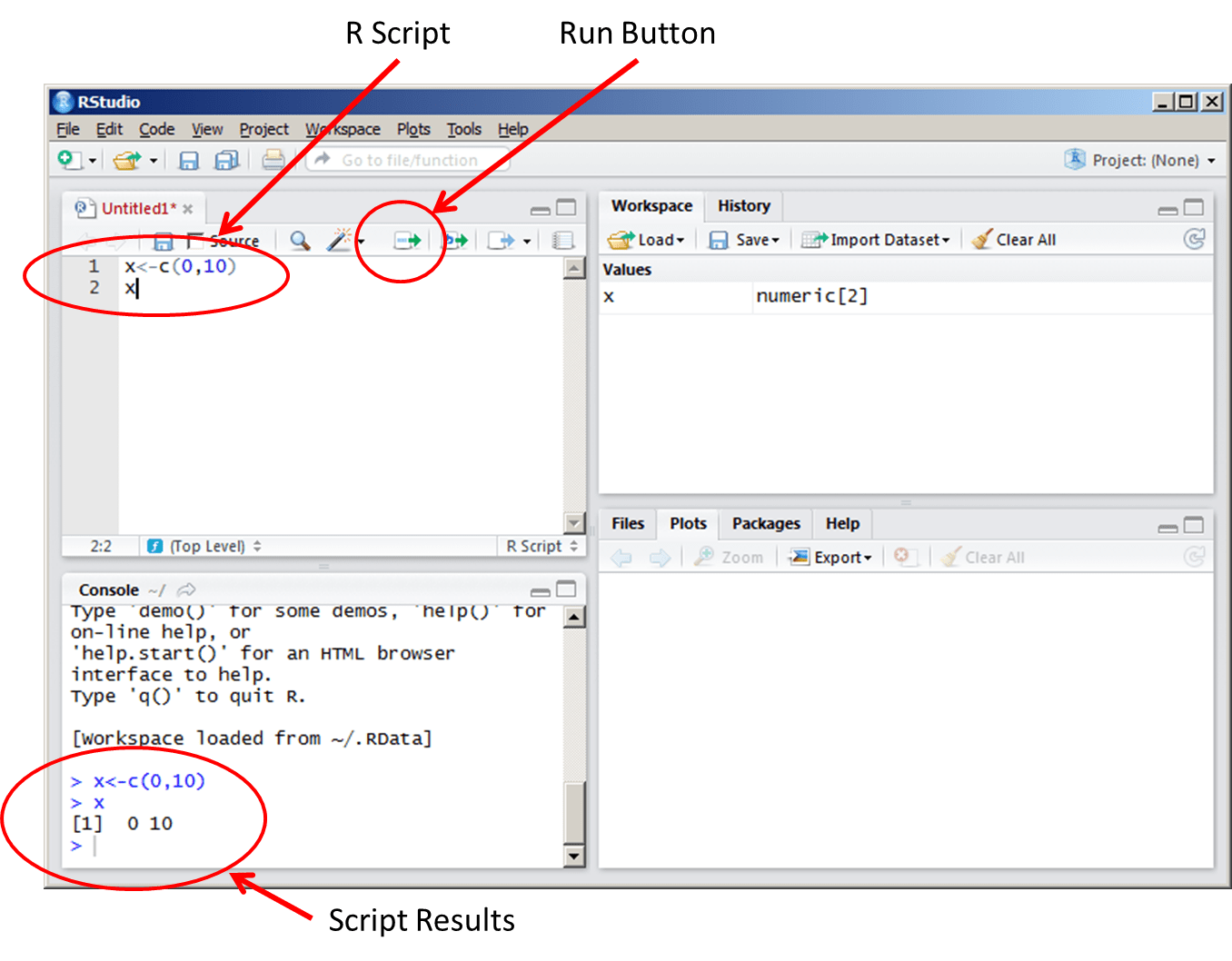Screen dimensions: 1232x961
Task: Click the Code Tools magic wand icon
Action: point(338,240)
